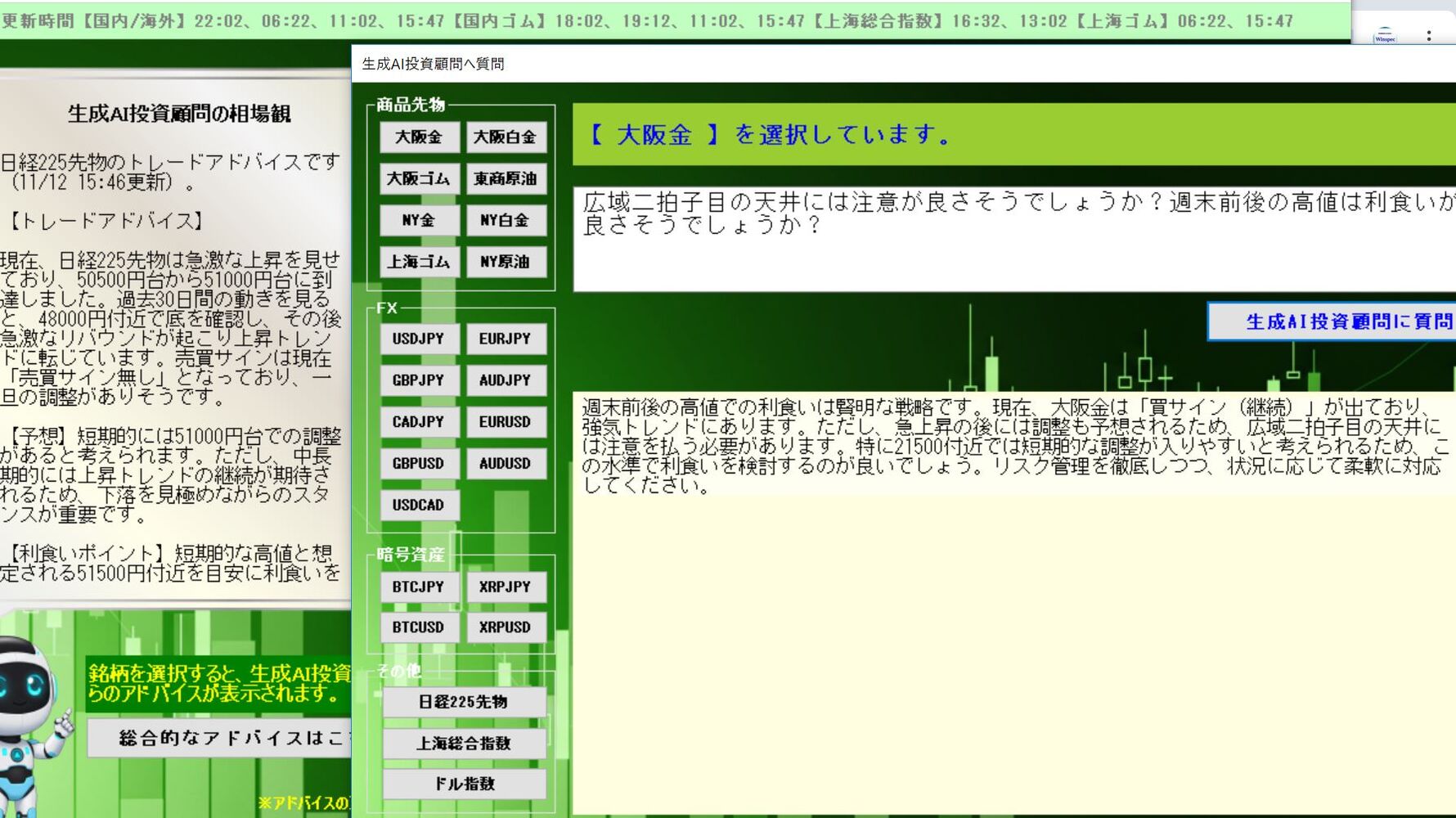Click the 【トレードアドバイス】 heading text

[x=105, y=221]
